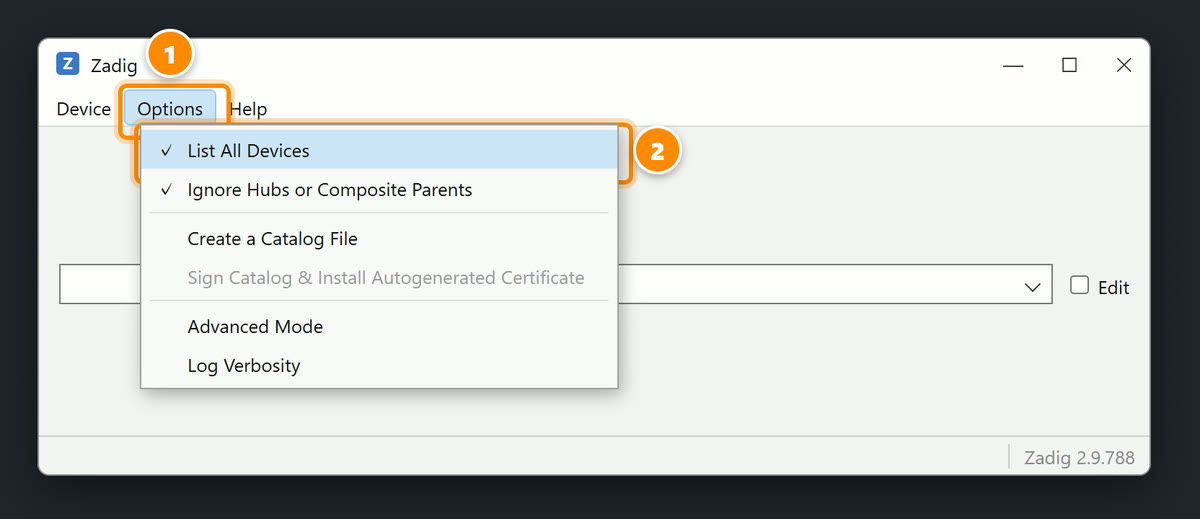Maximize the Zadig window

(1069, 65)
